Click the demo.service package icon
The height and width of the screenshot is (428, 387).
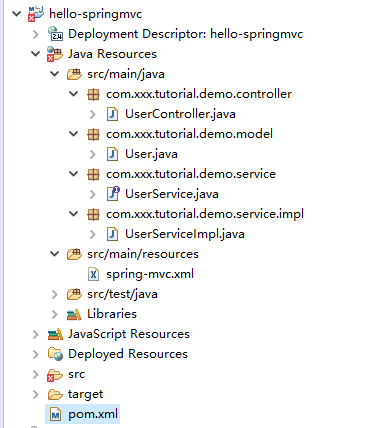pos(93,174)
